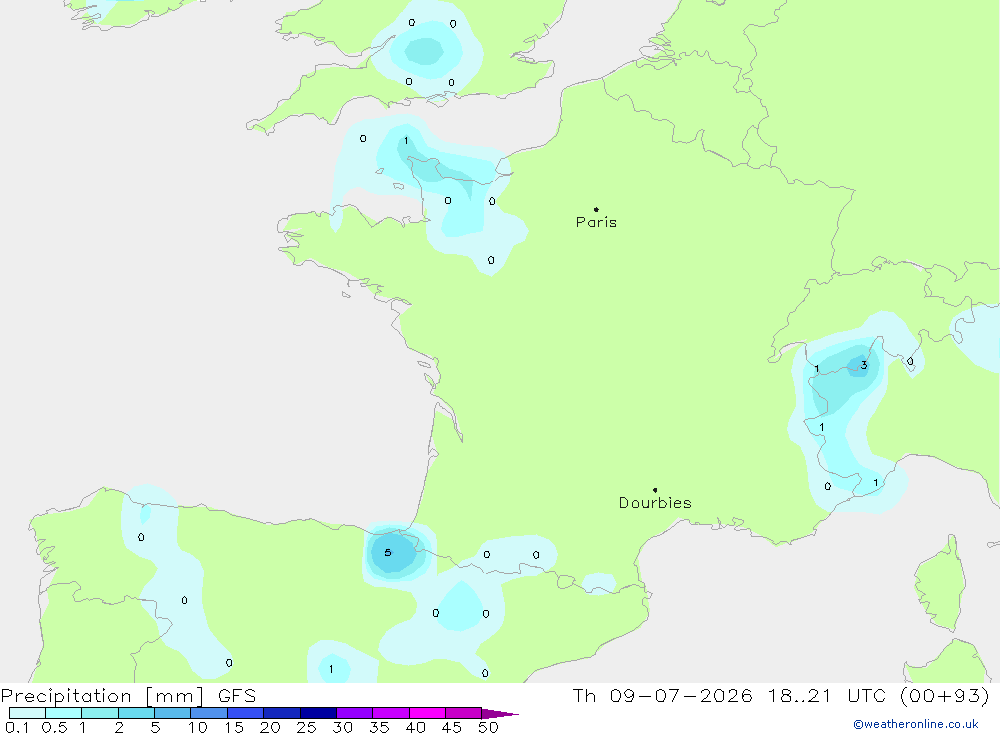1000x733 pixels.
Task: Click the '20' legend scale label
Action: (x=270, y=727)
